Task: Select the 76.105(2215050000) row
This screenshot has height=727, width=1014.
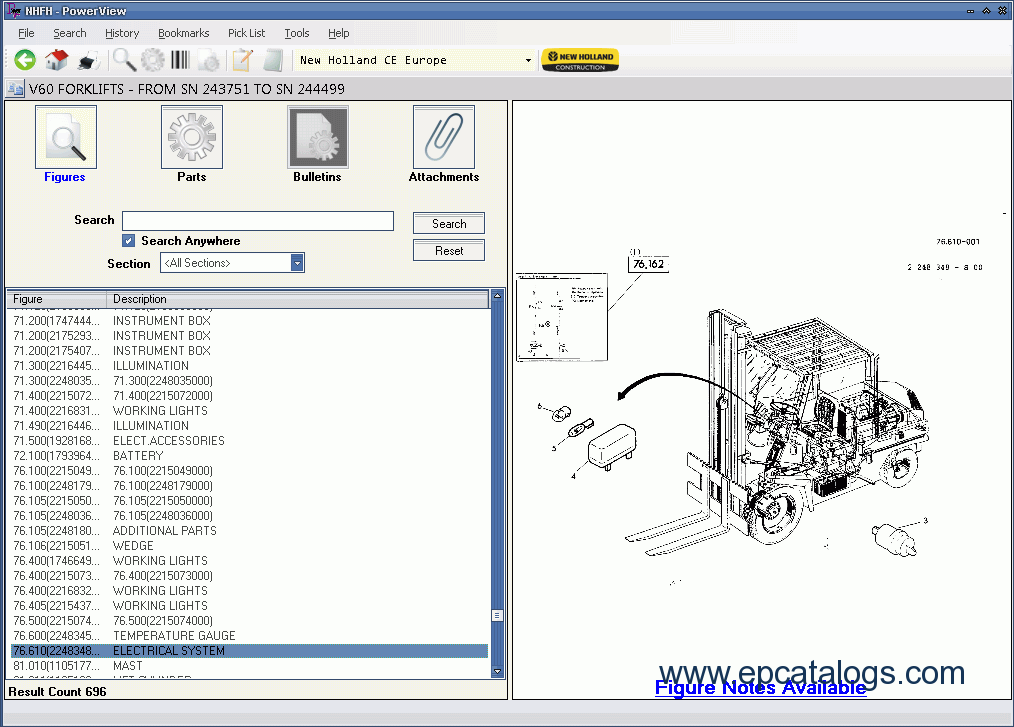Action: (x=250, y=501)
